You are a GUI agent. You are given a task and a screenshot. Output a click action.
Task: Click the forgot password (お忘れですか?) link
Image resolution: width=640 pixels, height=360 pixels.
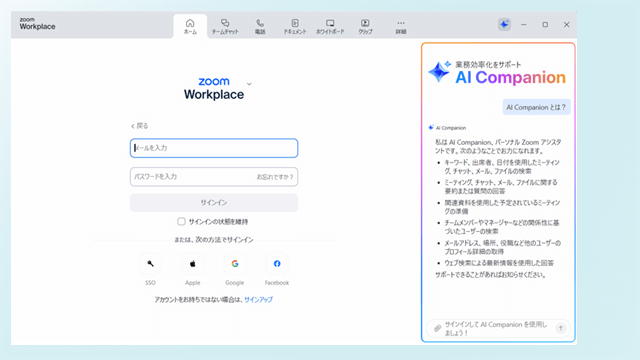[275, 177]
